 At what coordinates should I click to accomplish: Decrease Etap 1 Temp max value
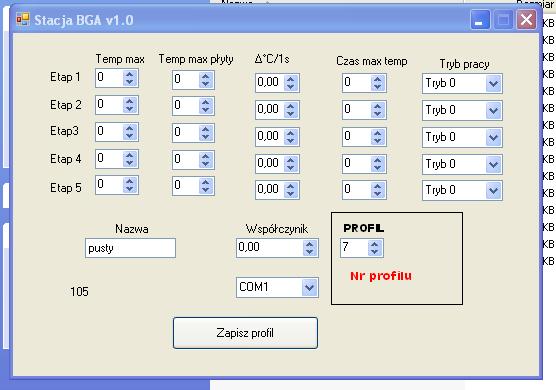[130, 82]
